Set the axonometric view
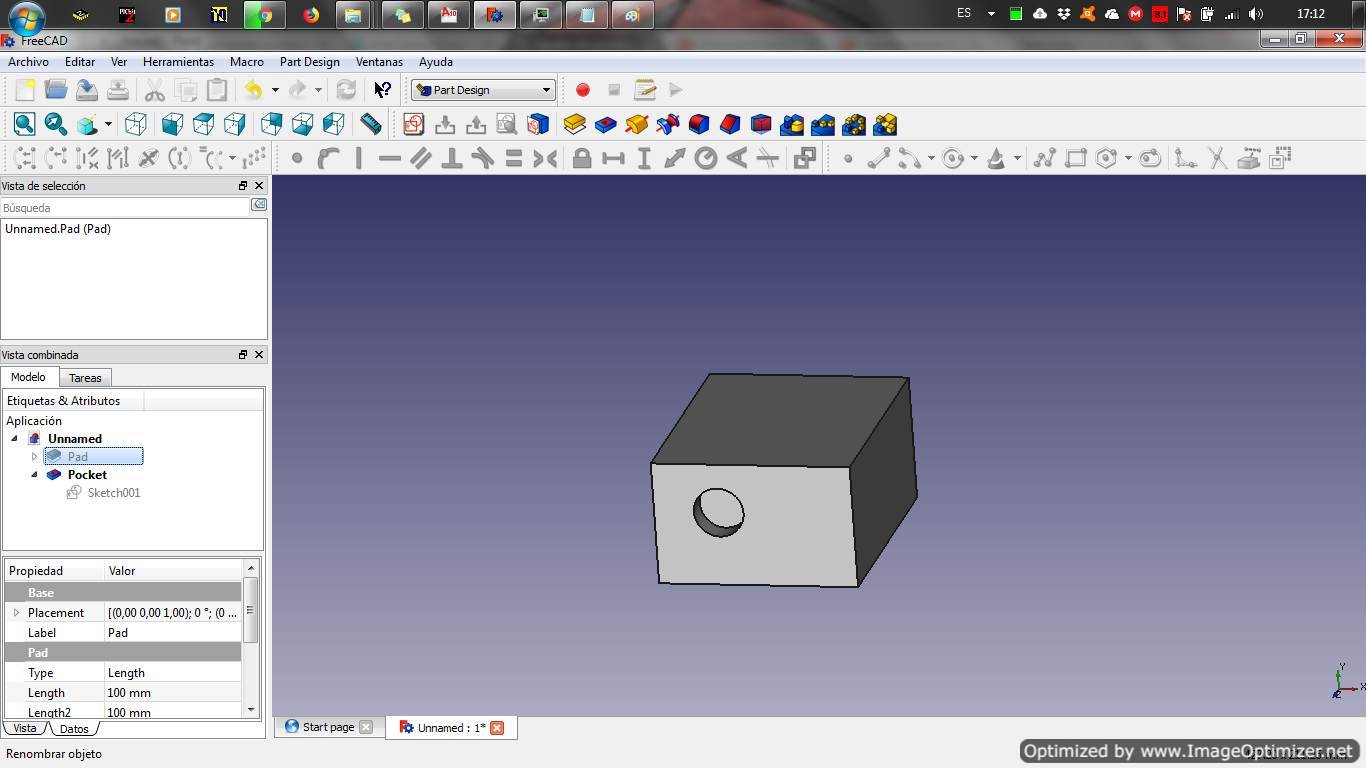 (136, 124)
